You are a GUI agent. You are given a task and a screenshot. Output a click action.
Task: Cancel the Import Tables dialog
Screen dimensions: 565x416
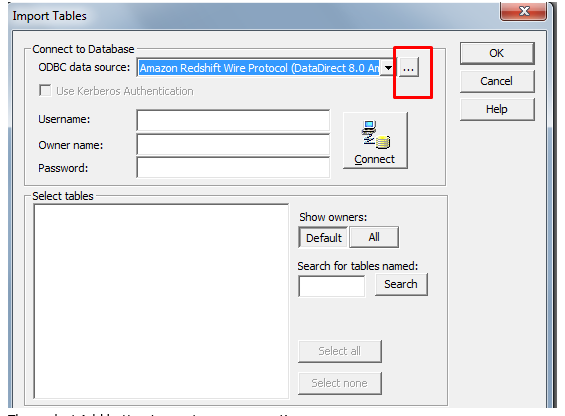(497, 81)
